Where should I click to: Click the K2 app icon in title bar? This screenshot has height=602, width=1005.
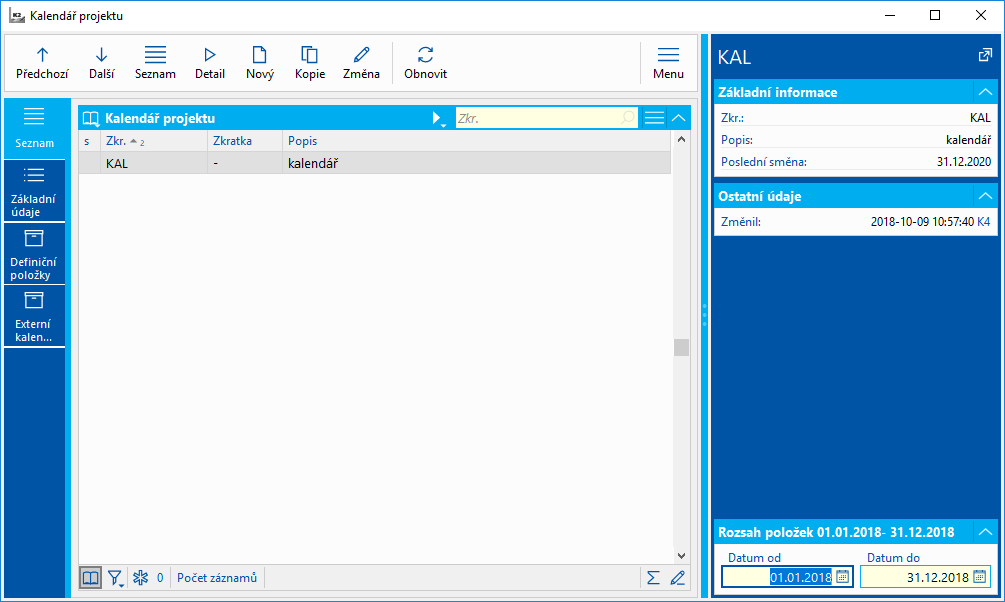coord(17,15)
